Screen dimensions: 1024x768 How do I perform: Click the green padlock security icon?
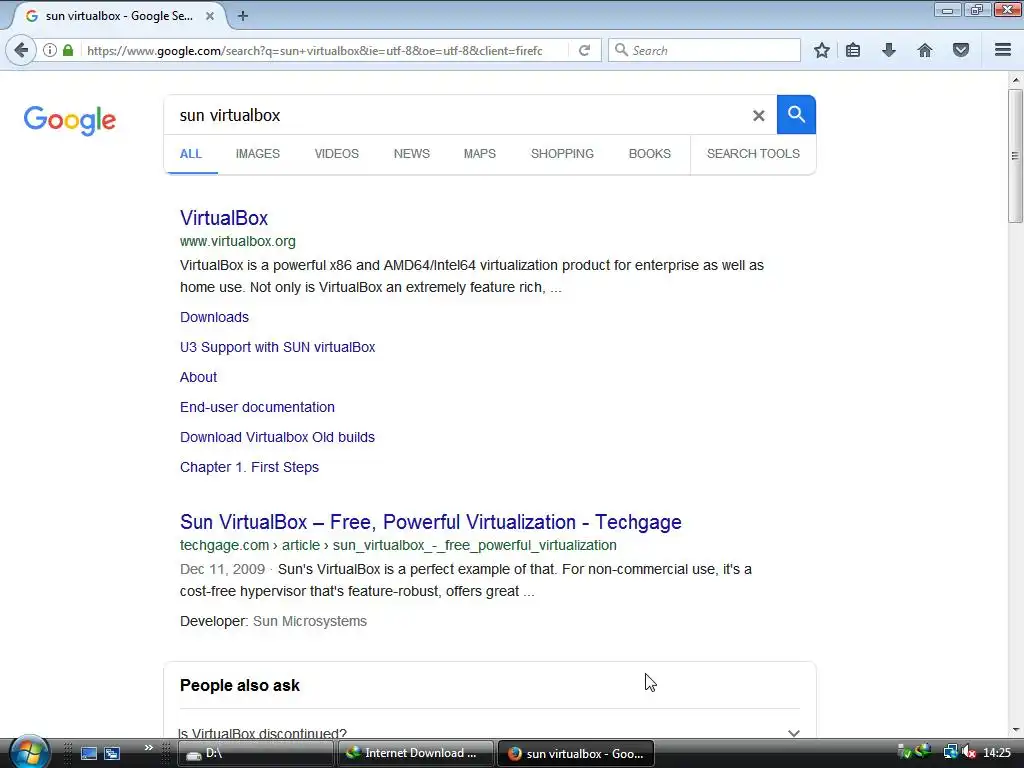coord(68,50)
